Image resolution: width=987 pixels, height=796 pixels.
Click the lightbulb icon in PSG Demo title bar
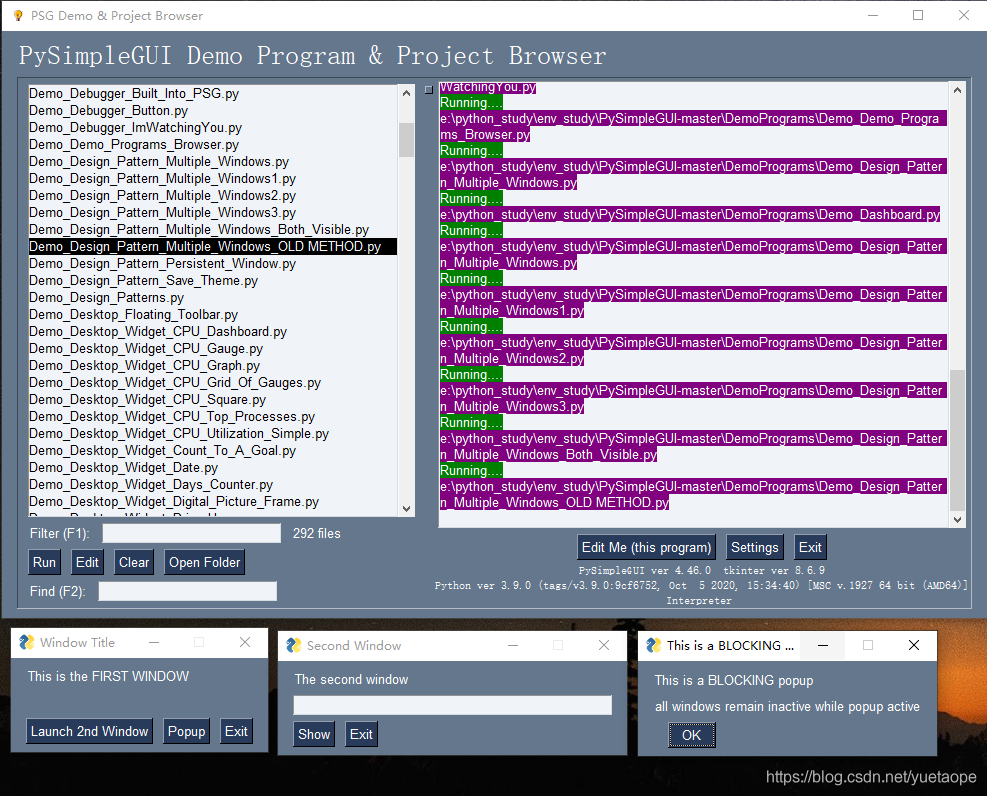[18, 15]
